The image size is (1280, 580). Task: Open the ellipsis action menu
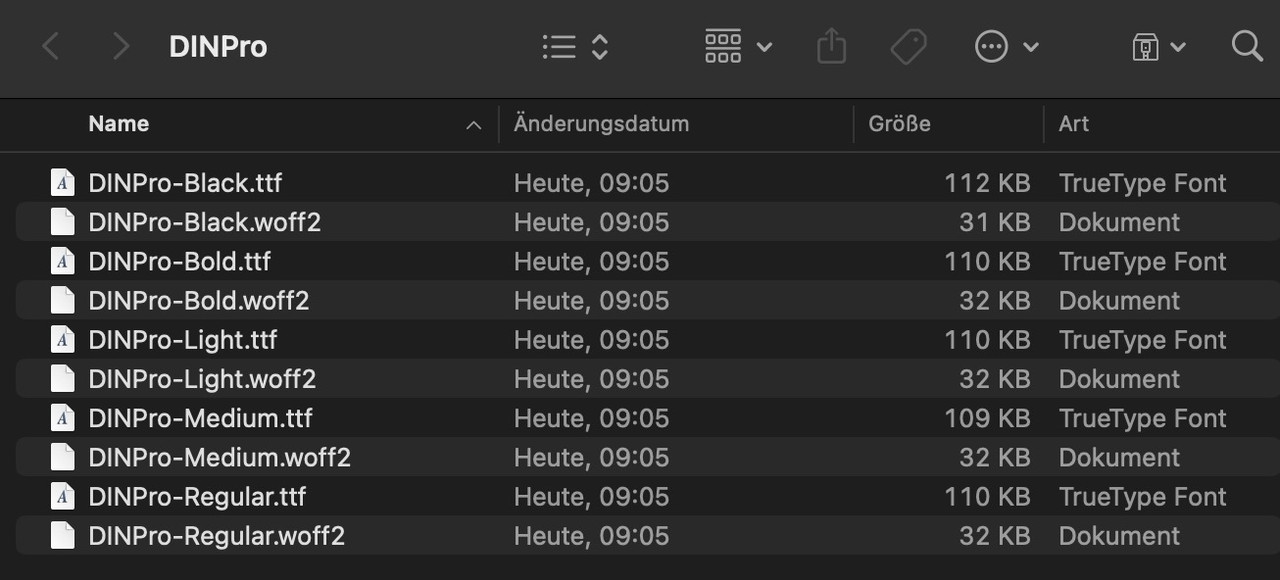click(x=1007, y=46)
